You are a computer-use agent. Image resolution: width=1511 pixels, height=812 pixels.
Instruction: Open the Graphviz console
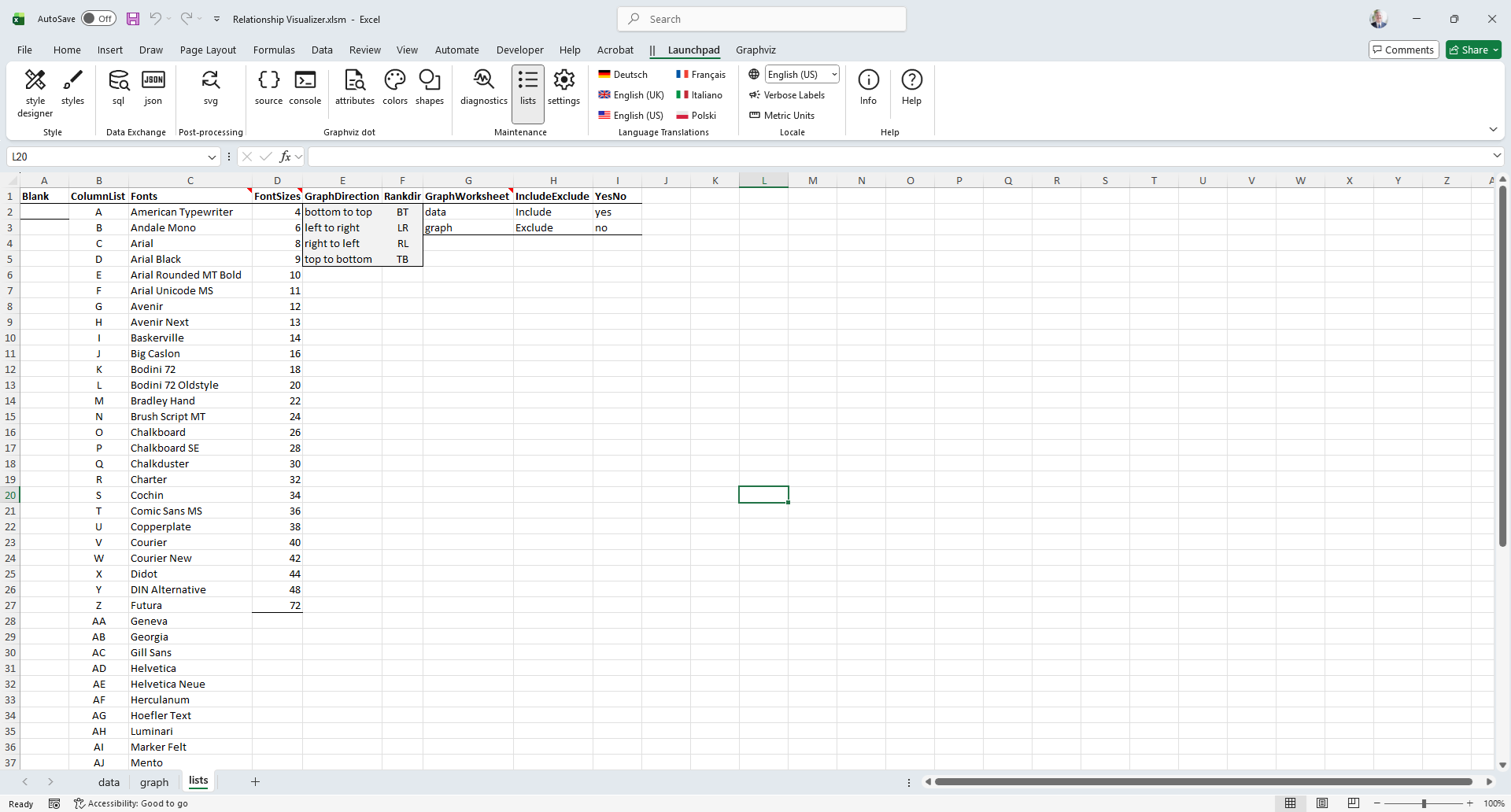(x=305, y=87)
